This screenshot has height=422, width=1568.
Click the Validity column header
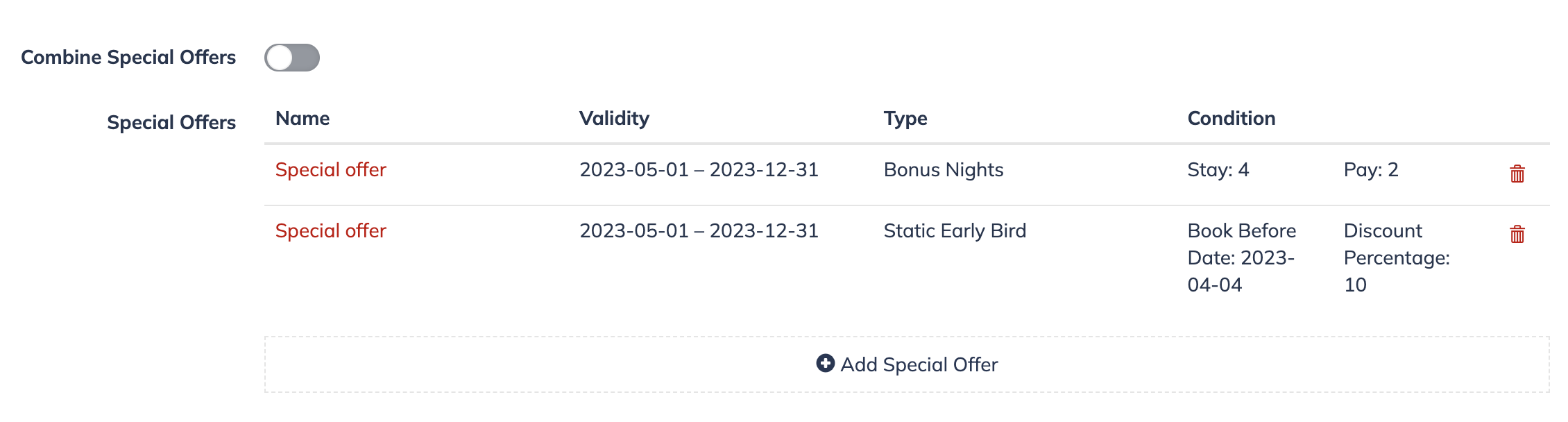tap(615, 119)
